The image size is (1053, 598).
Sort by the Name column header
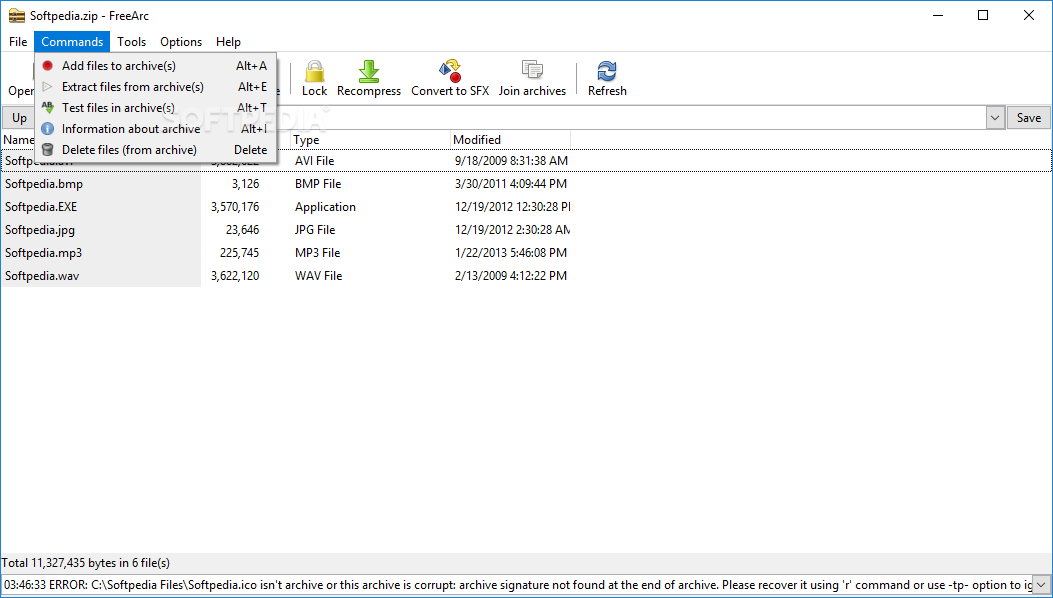pyautogui.click(x=18, y=140)
